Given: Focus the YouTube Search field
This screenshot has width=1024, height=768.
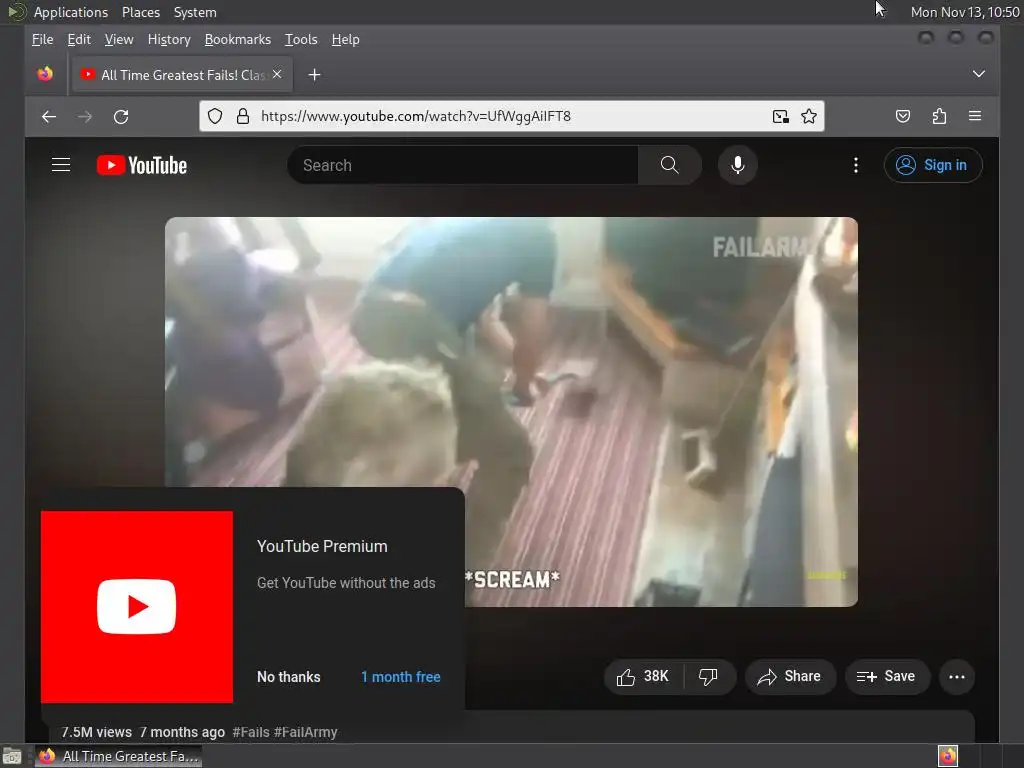Looking at the screenshot, I should point(464,165).
